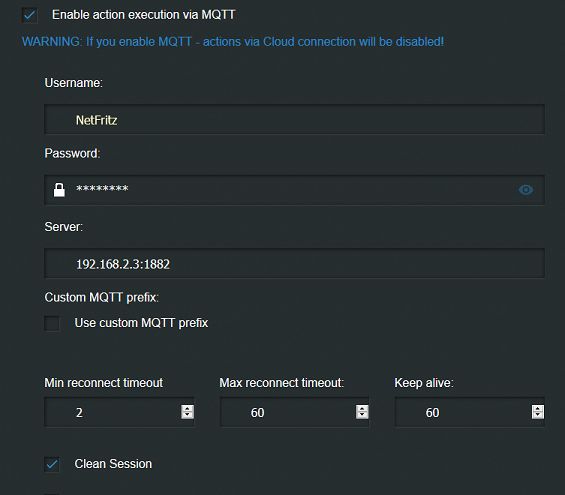
Task: Click the lock icon in the Password field
Action: pyautogui.click(x=59, y=190)
